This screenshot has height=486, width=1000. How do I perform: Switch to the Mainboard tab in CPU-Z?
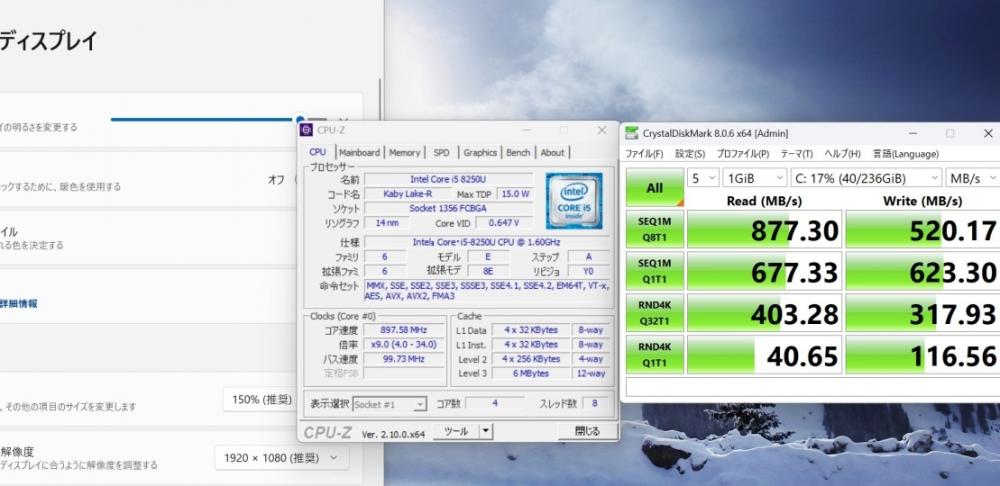point(359,152)
